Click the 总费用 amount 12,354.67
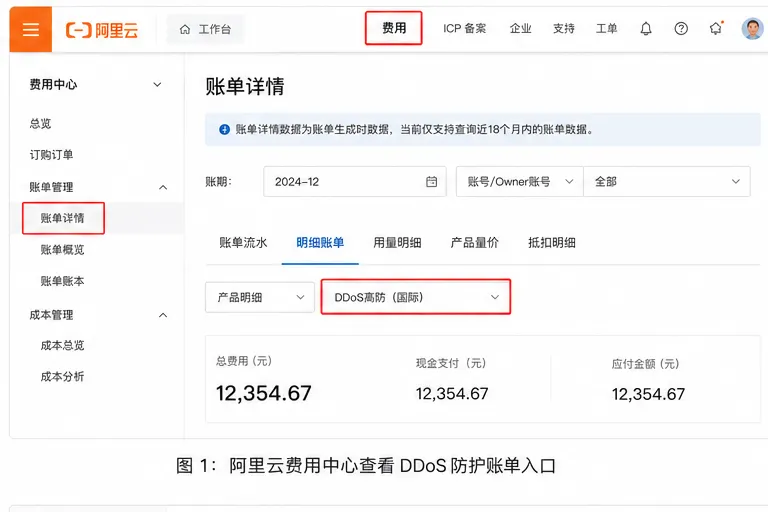Image resolution: width=768 pixels, height=512 pixels. click(264, 393)
